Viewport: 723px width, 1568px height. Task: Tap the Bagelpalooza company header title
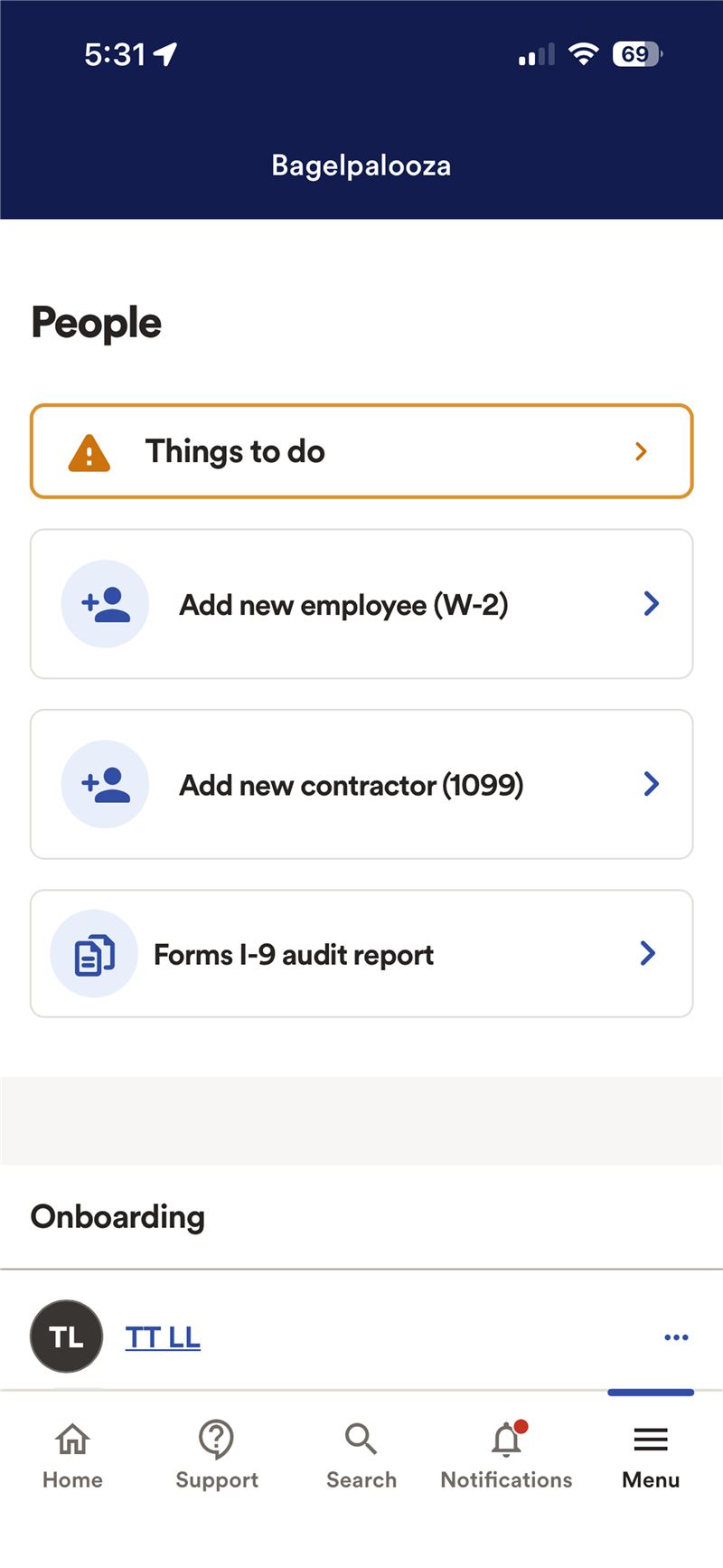pyautogui.click(x=361, y=165)
